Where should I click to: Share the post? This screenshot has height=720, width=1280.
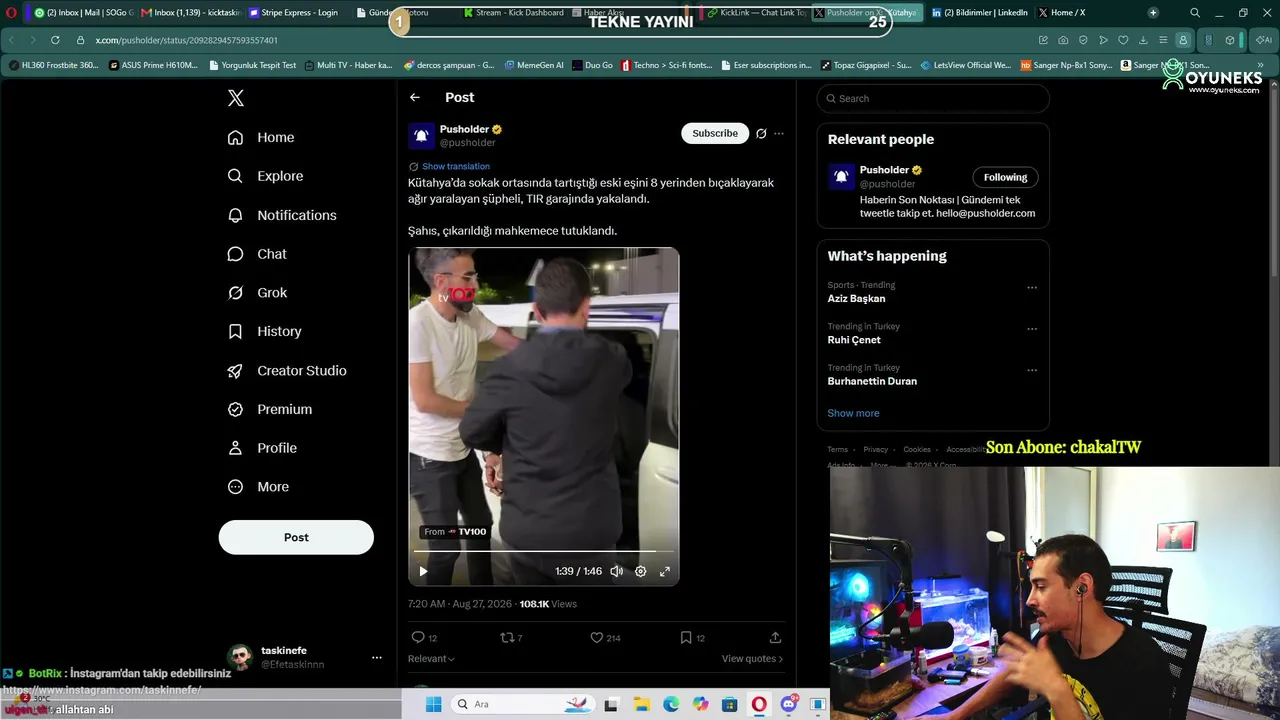775,637
